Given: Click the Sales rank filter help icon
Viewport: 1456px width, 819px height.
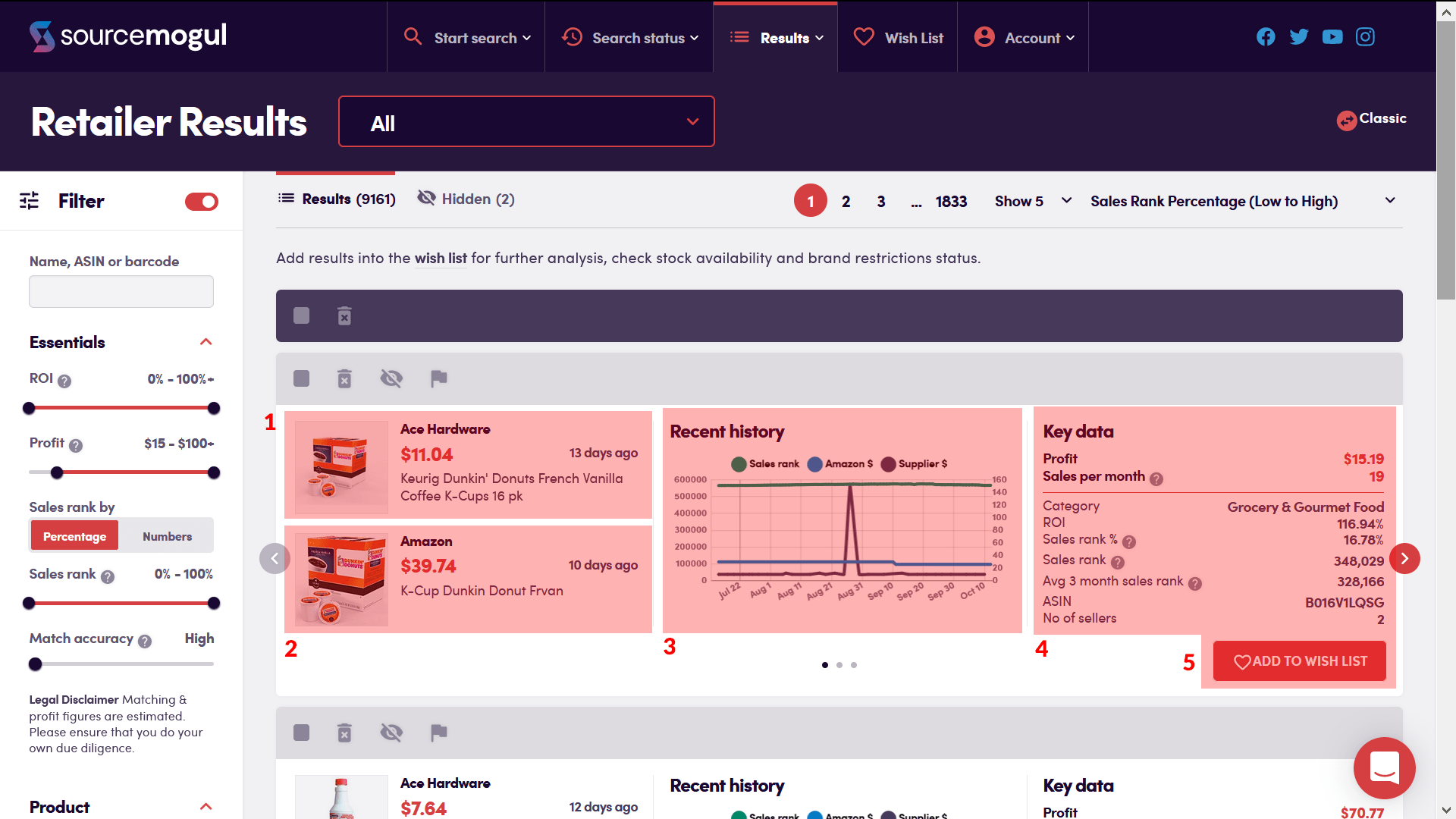Looking at the screenshot, I should pyautogui.click(x=108, y=577).
